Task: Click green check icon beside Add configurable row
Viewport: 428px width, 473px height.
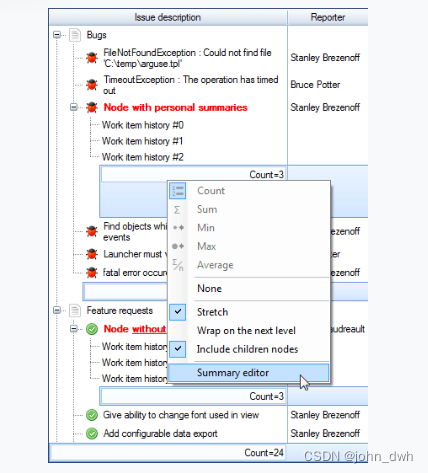Action: click(92, 434)
